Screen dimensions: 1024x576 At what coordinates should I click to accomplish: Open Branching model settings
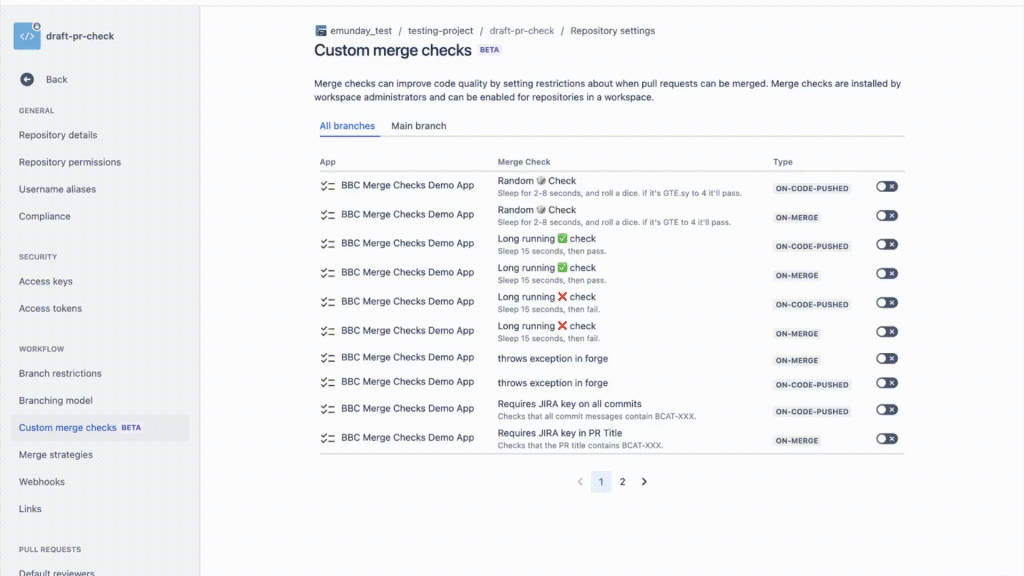point(56,400)
